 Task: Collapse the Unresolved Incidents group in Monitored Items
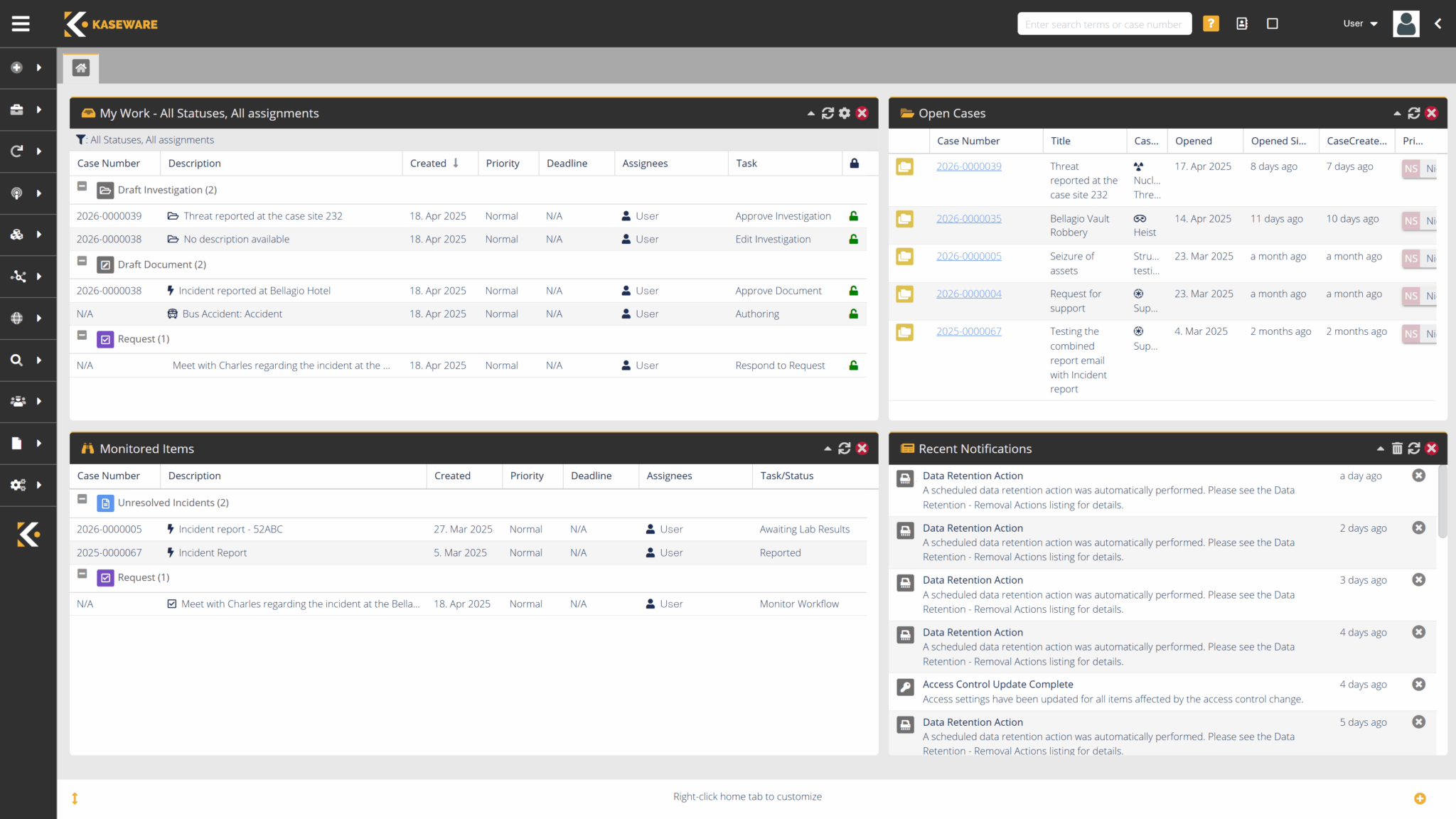[82, 503]
